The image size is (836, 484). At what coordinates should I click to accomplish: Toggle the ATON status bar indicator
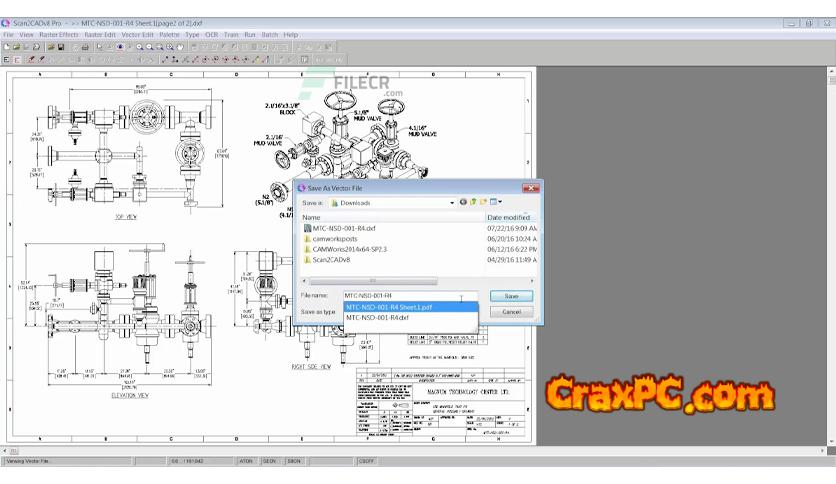(244, 461)
